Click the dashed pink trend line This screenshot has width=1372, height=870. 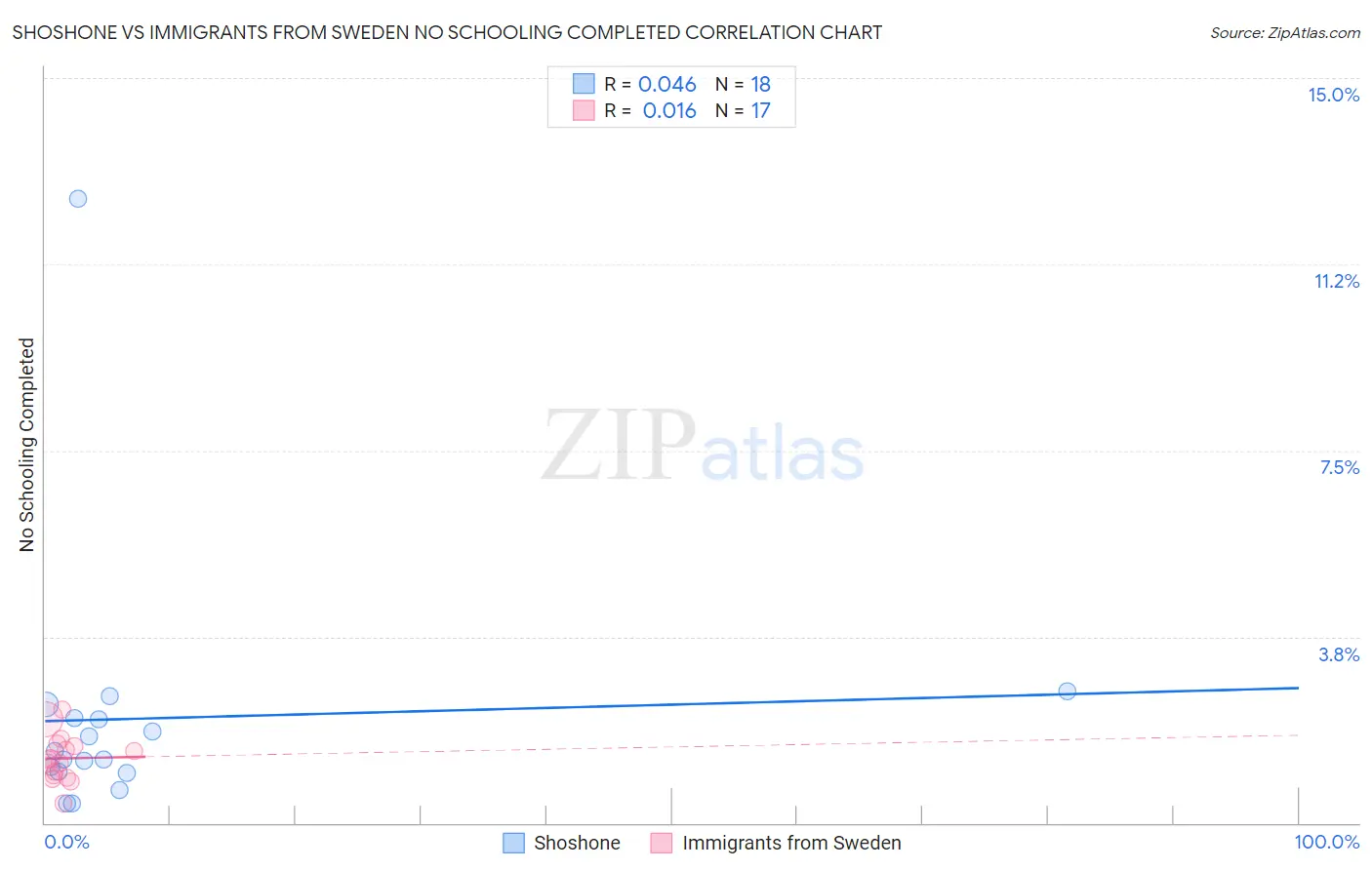tap(722, 745)
